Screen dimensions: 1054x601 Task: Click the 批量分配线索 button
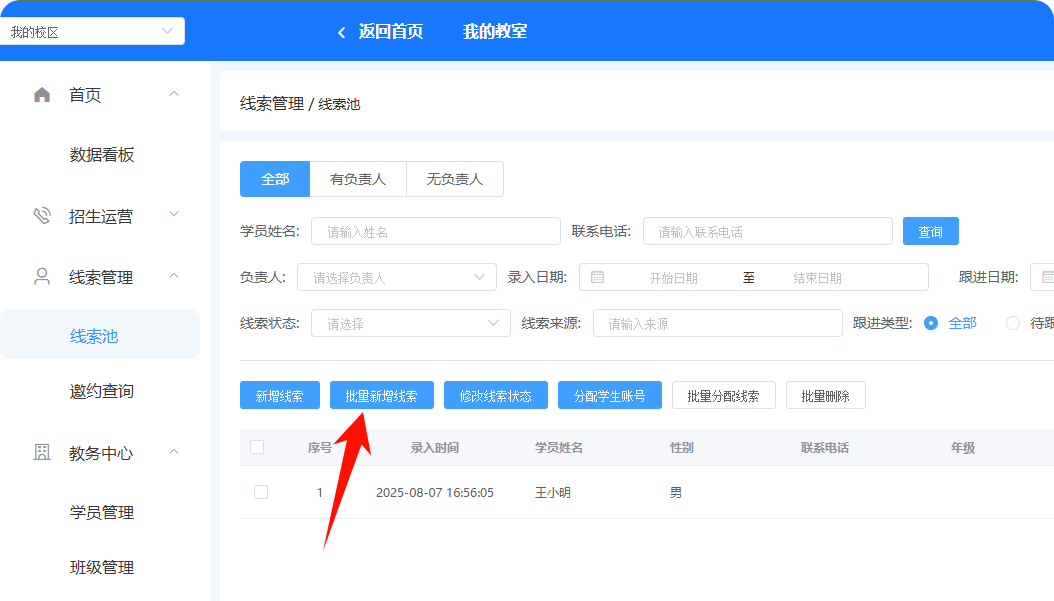click(723, 395)
